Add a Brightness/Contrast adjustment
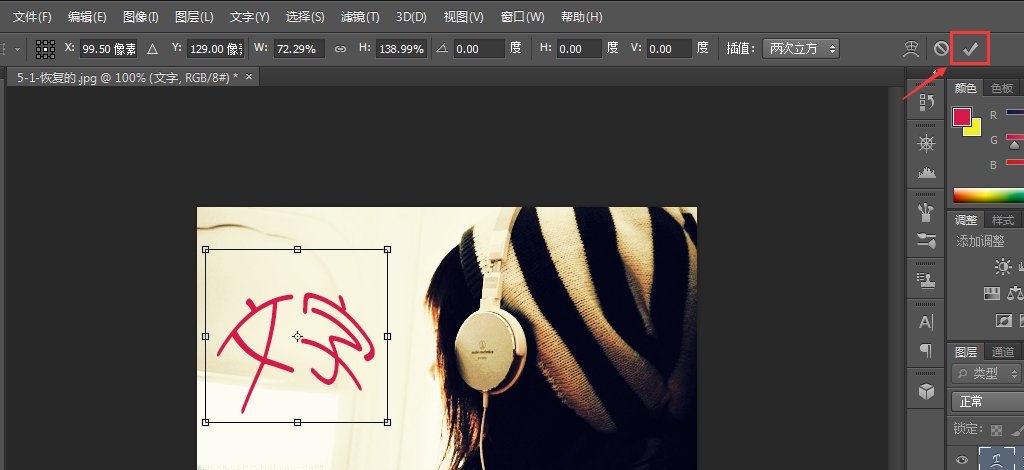Screen dimensions: 1024x470 1002,266
